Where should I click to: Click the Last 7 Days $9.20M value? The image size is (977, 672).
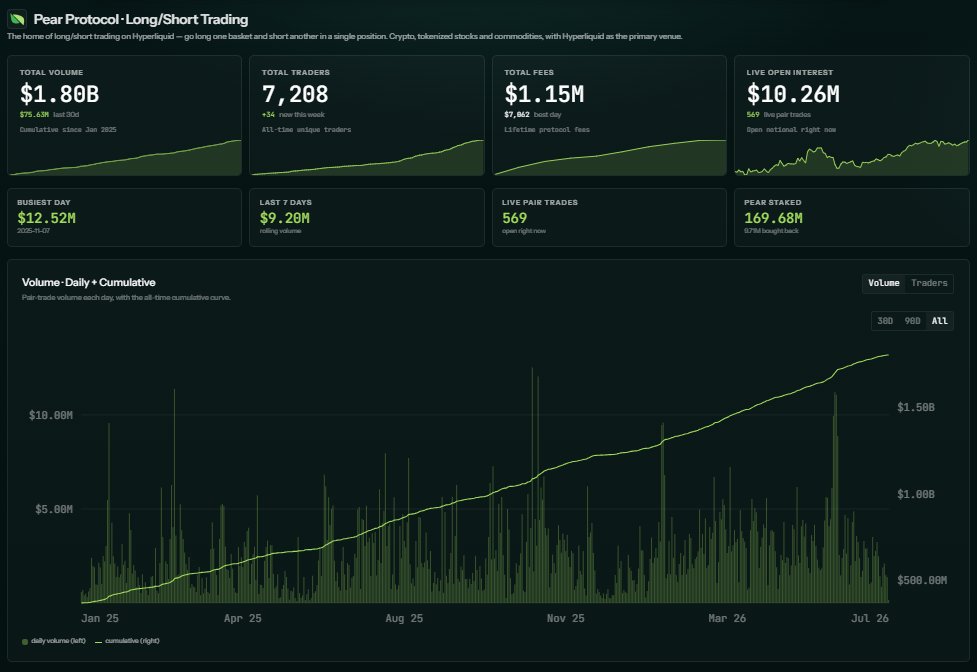click(x=284, y=218)
